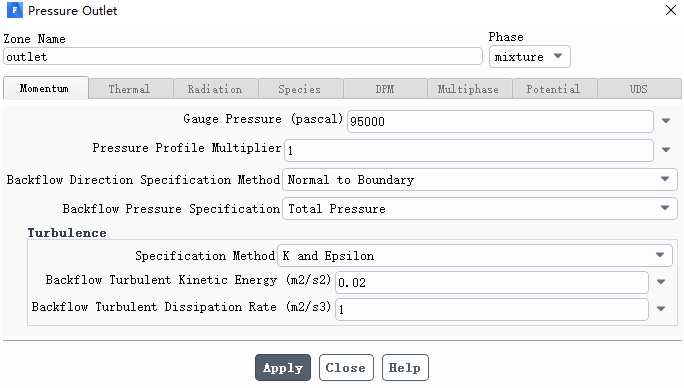Expand Gauge Pressure options arrow
This screenshot has width=684, height=388.
(666, 121)
